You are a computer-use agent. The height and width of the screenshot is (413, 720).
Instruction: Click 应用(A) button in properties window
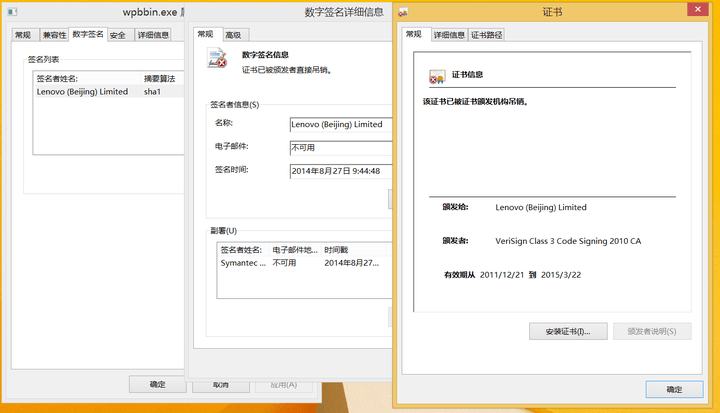(x=283, y=385)
